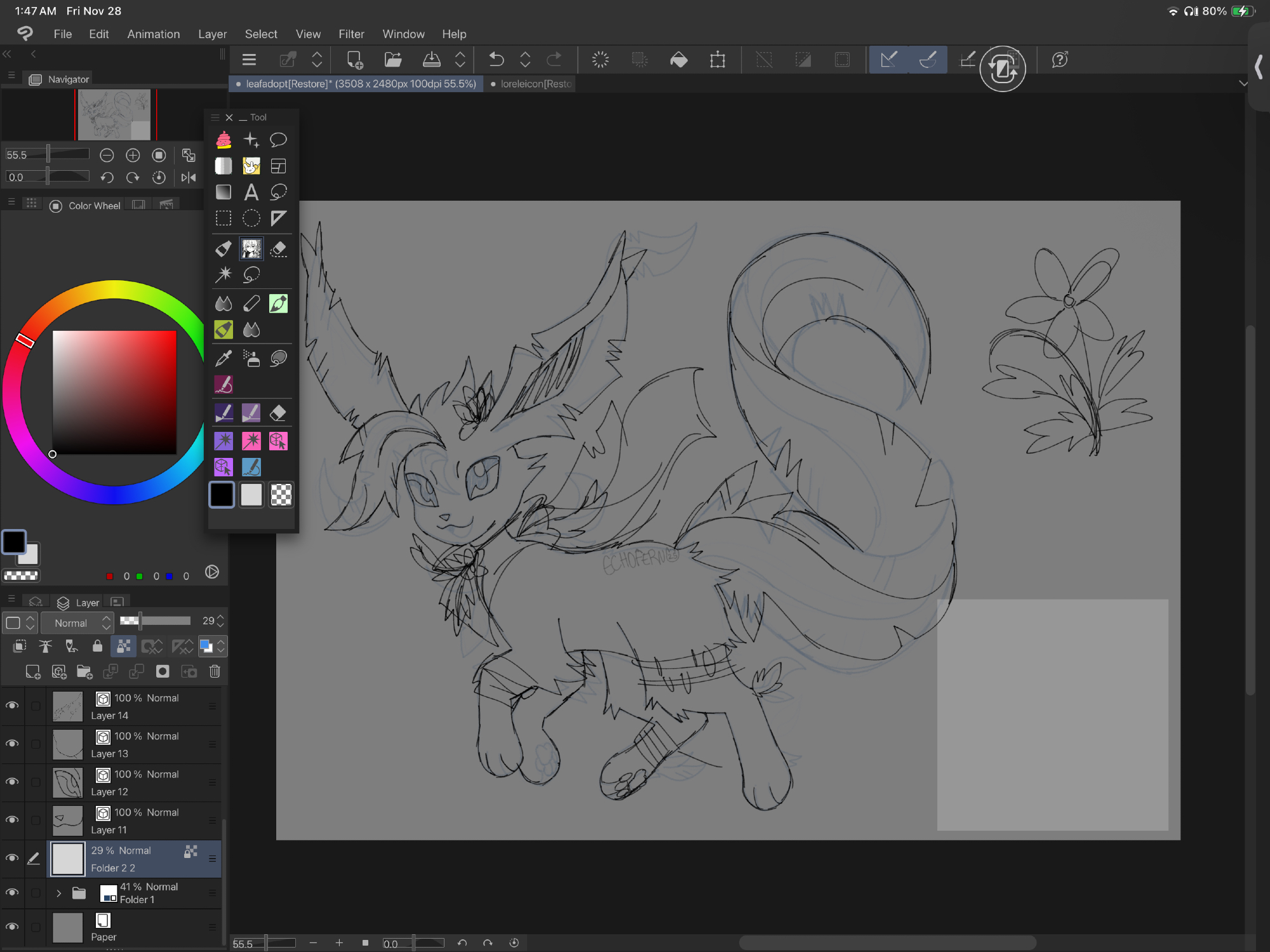Open a file with folder icon

pos(393,60)
